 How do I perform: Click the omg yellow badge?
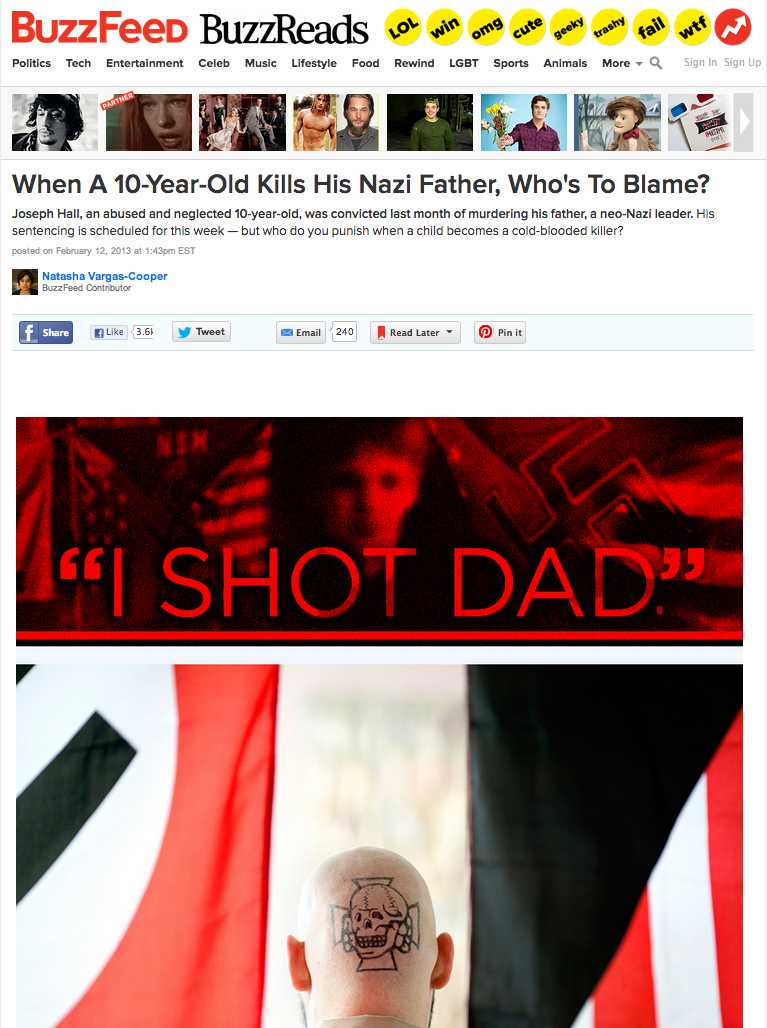(486, 28)
